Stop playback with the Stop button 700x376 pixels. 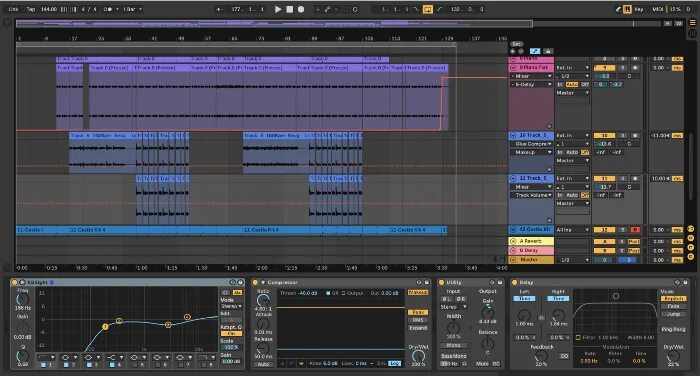[x=289, y=9]
